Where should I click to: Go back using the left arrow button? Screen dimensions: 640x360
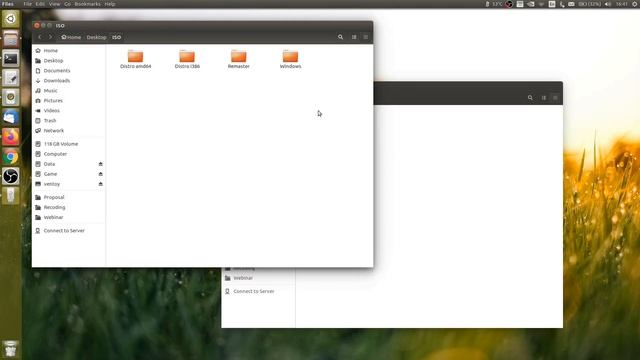[40, 37]
